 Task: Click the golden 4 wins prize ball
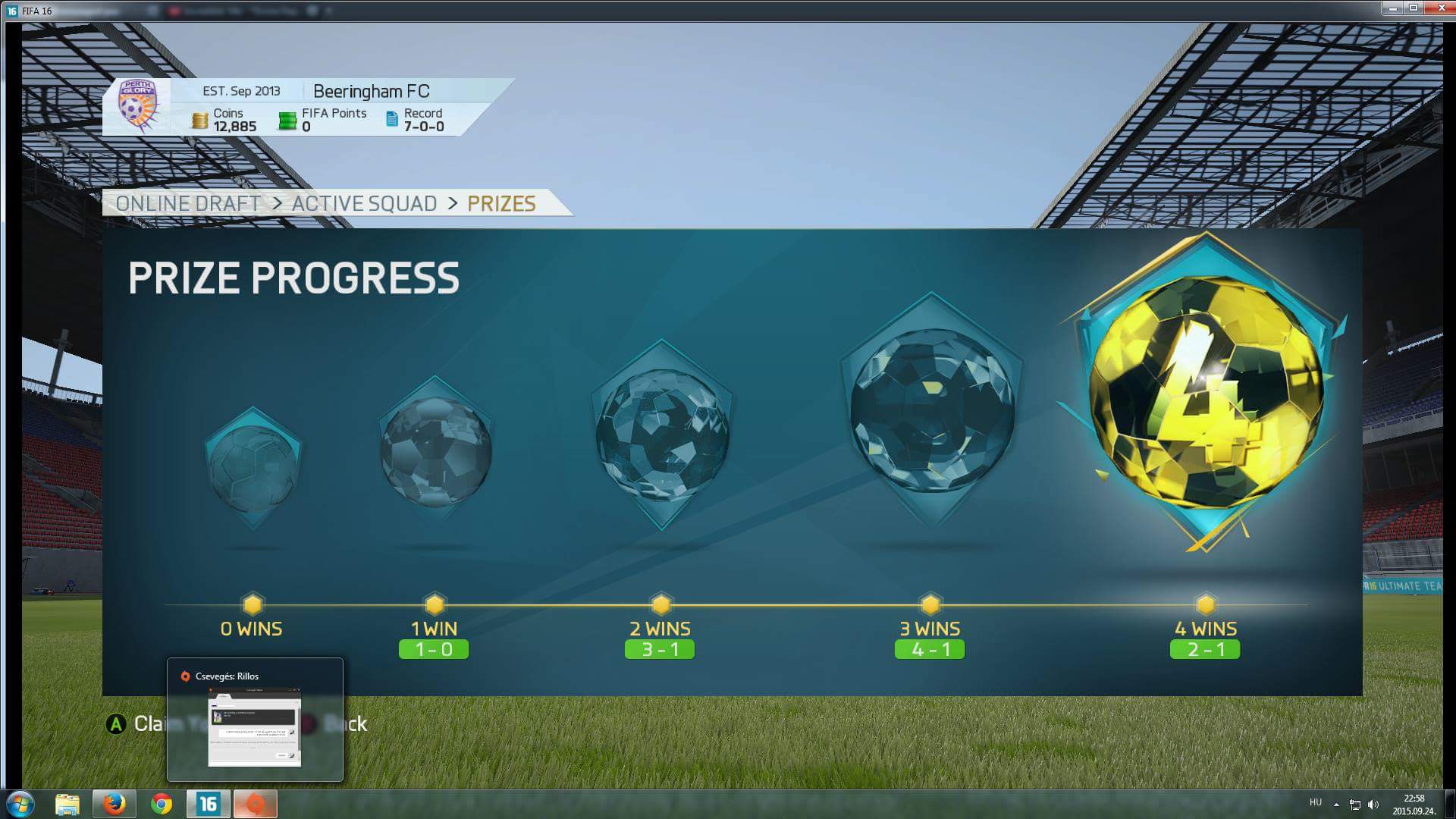click(1206, 394)
